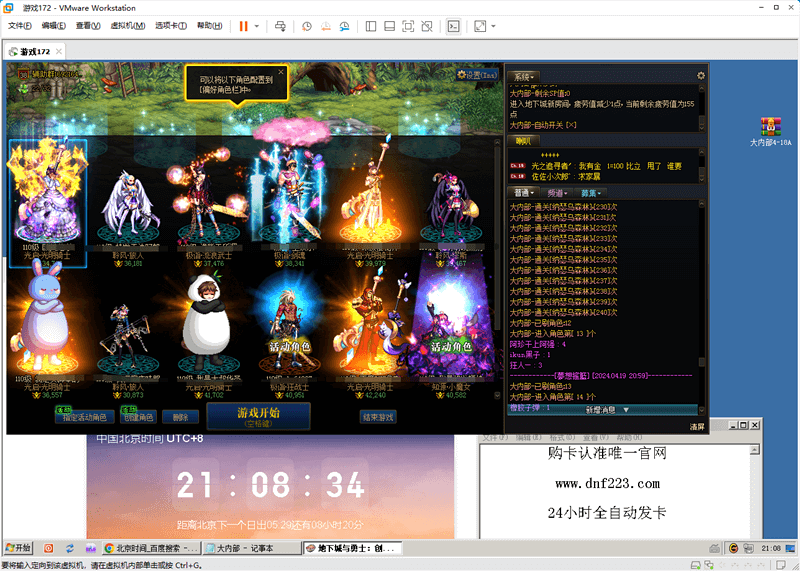Screen dimensions: 800x571
Task: Click the VMware status bar network adapter icon
Action: (710, 565)
